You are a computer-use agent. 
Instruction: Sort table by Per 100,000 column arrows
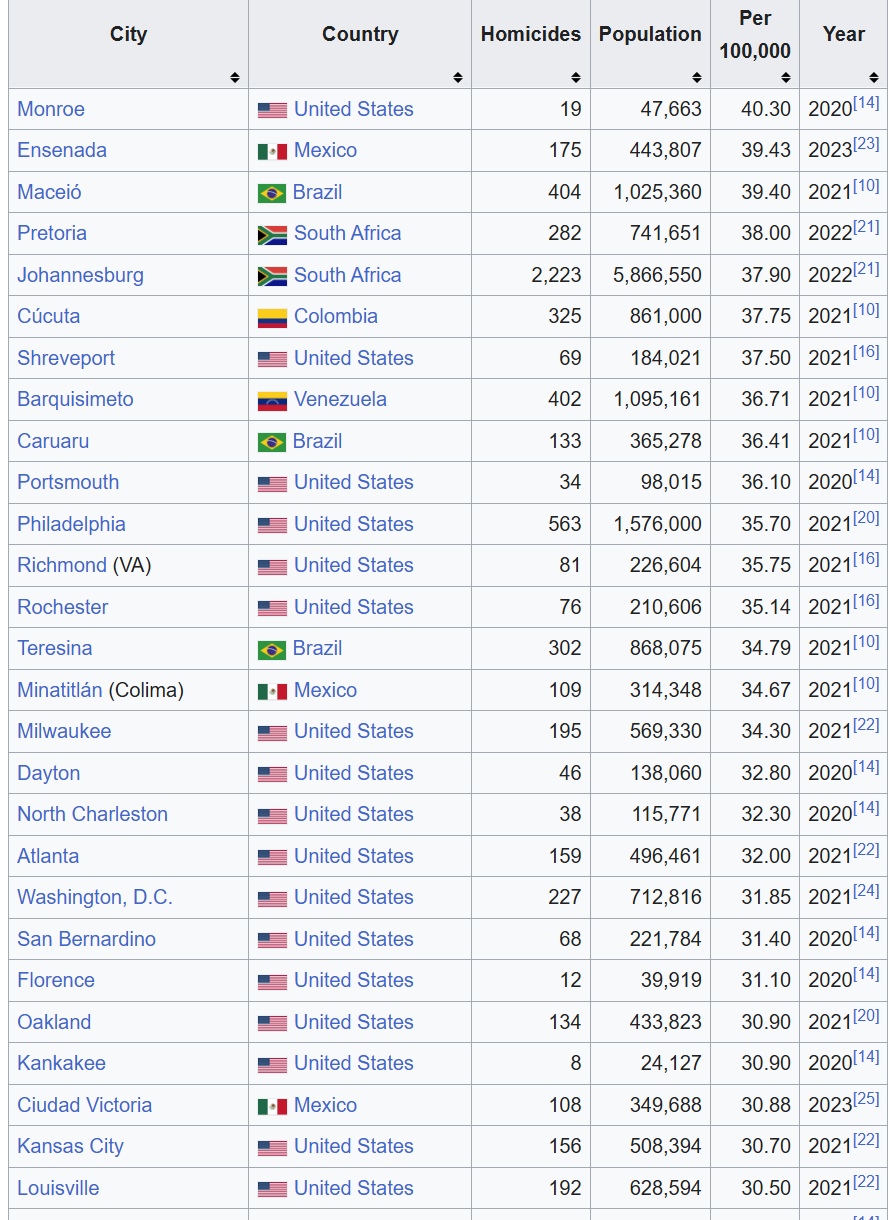(x=786, y=77)
